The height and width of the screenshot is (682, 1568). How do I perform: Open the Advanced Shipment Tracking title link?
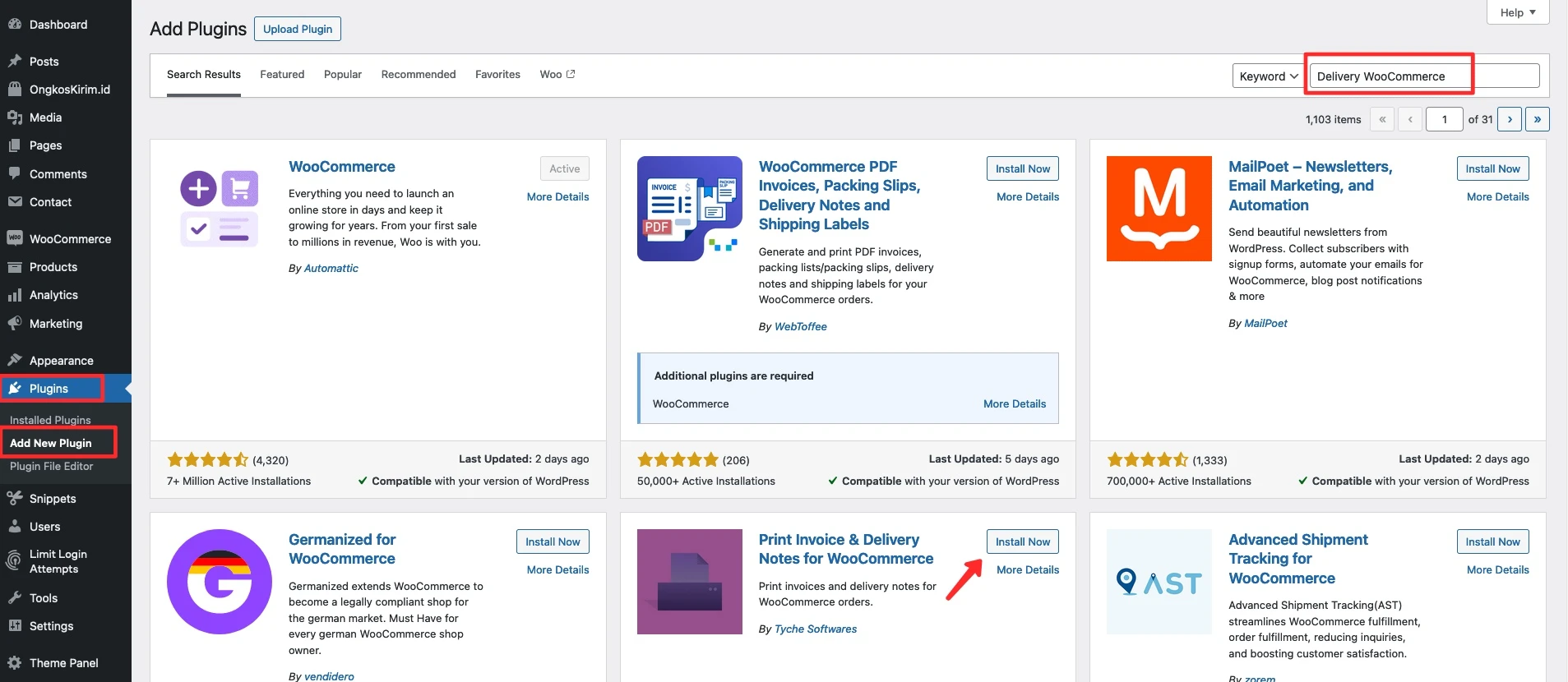1297,559
